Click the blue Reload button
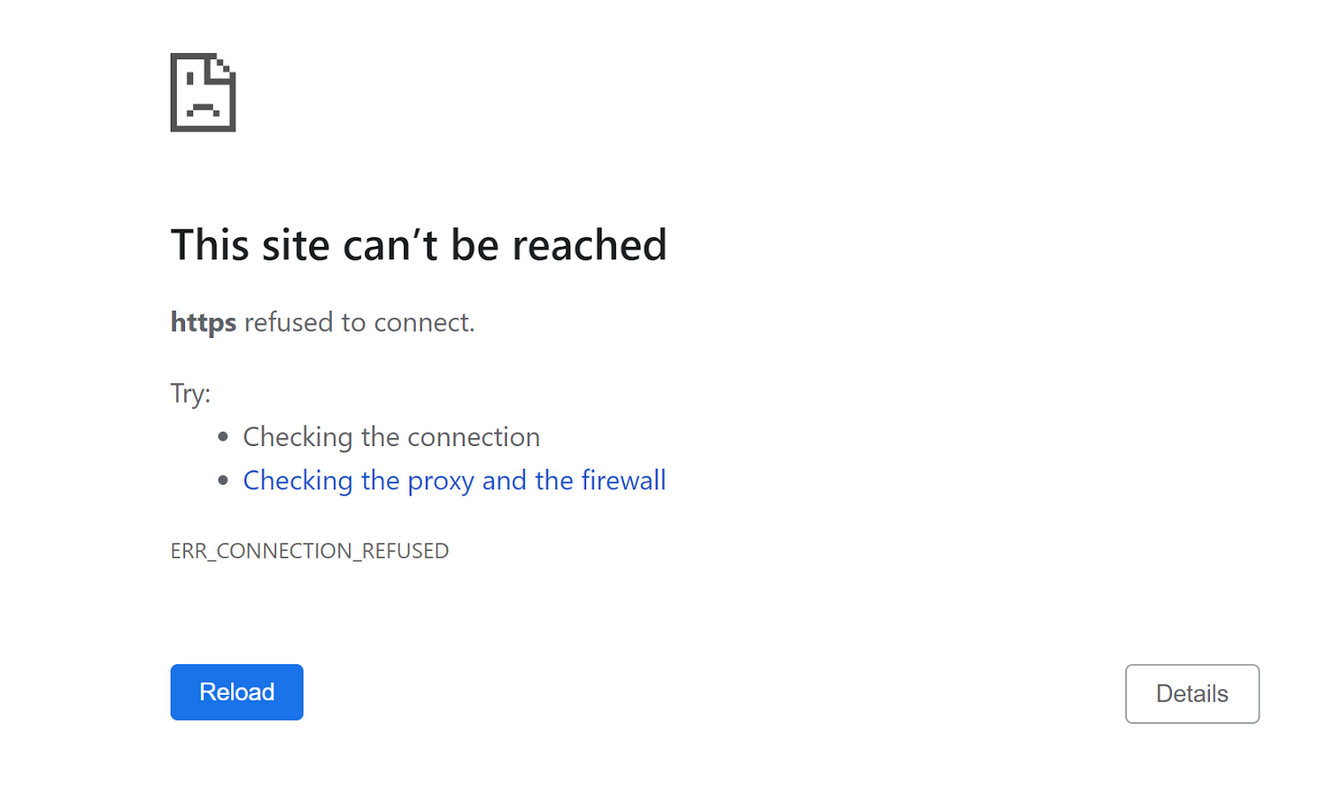 236,691
